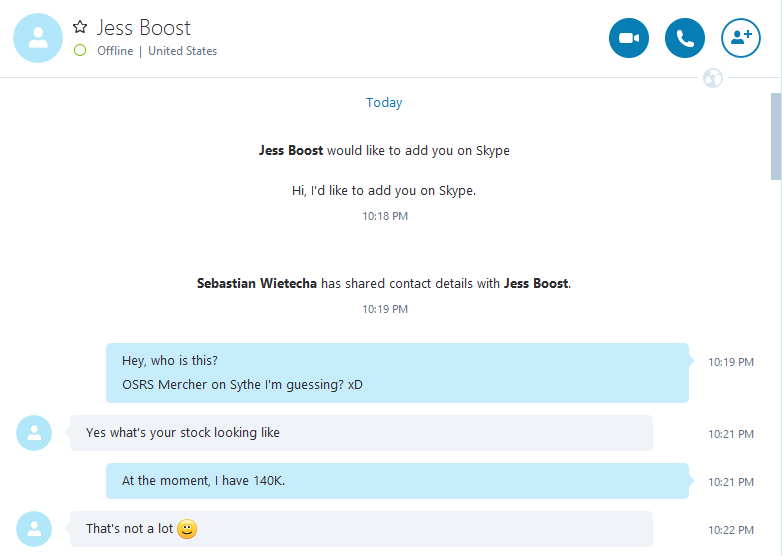The image size is (782, 556).
Task: Click the smiley emoticon in the last message
Action: 187,529
